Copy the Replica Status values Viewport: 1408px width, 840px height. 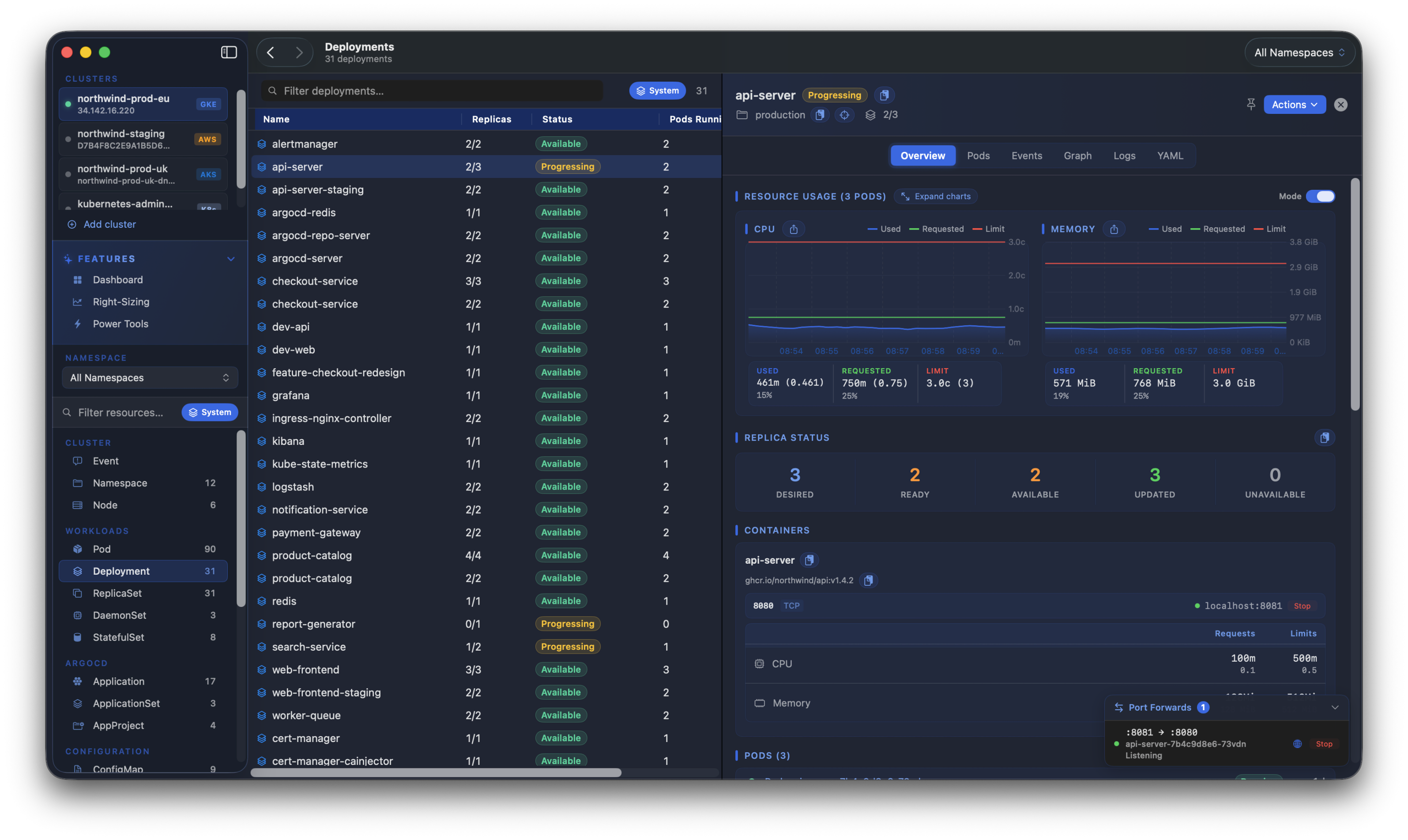(1324, 437)
